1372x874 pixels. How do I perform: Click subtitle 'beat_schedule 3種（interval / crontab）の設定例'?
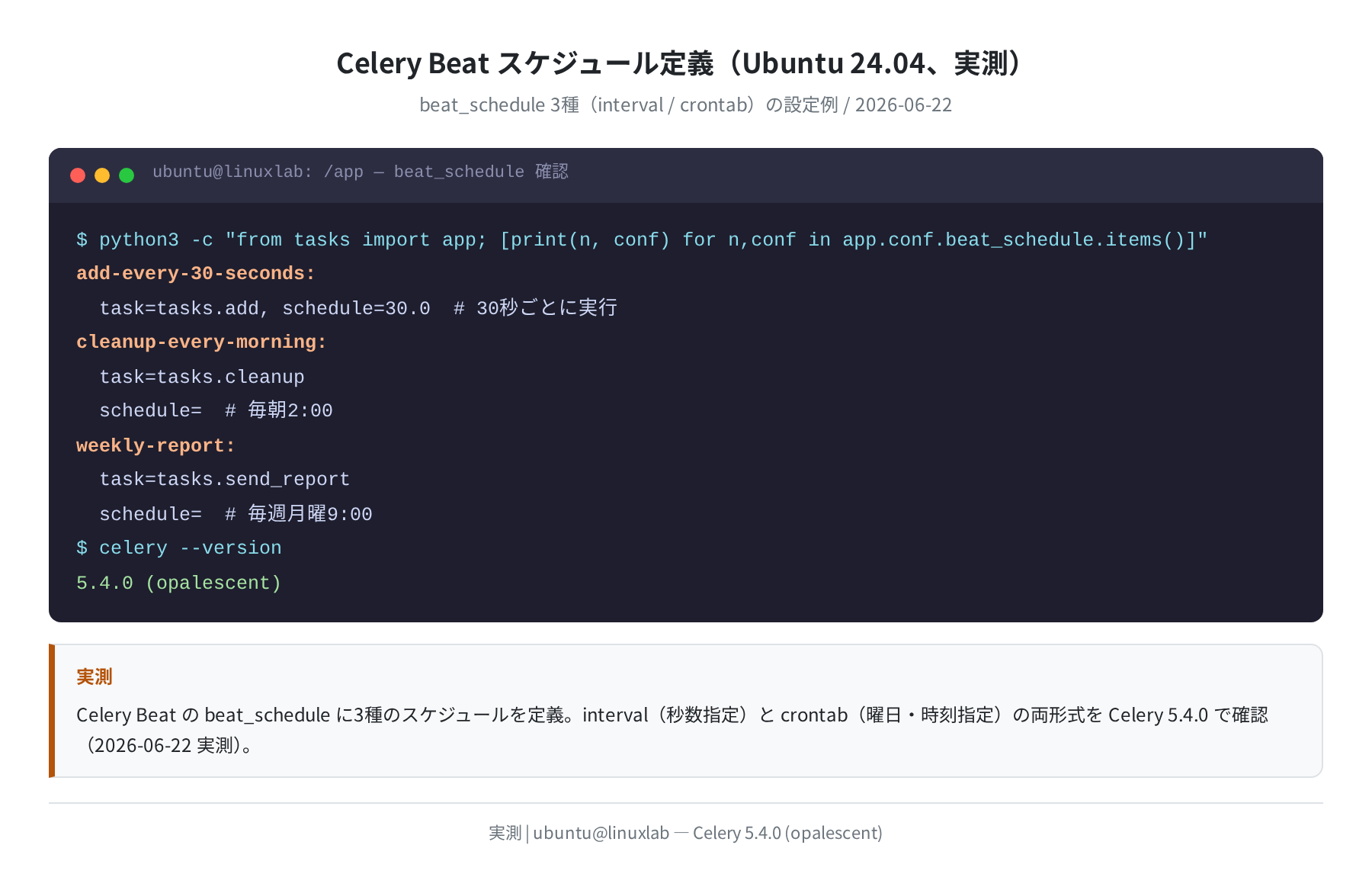[x=629, y=104]
